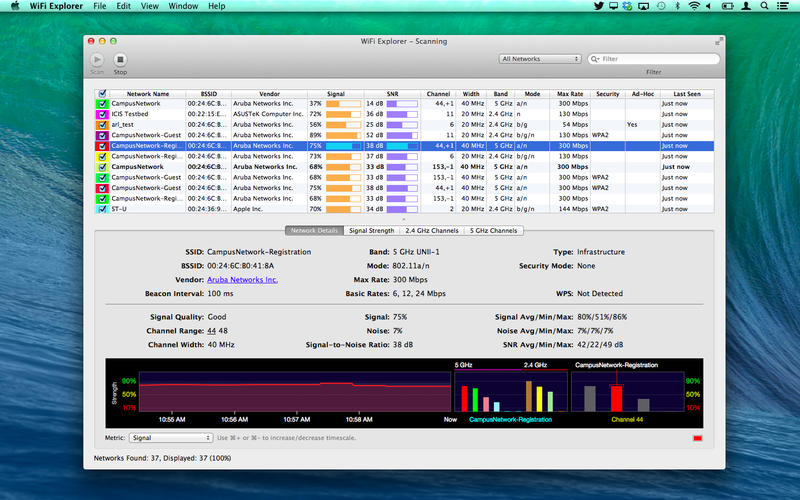This screenshot has height=500, width=800.
Task: Open the Help menu
Action: [216, 6]
